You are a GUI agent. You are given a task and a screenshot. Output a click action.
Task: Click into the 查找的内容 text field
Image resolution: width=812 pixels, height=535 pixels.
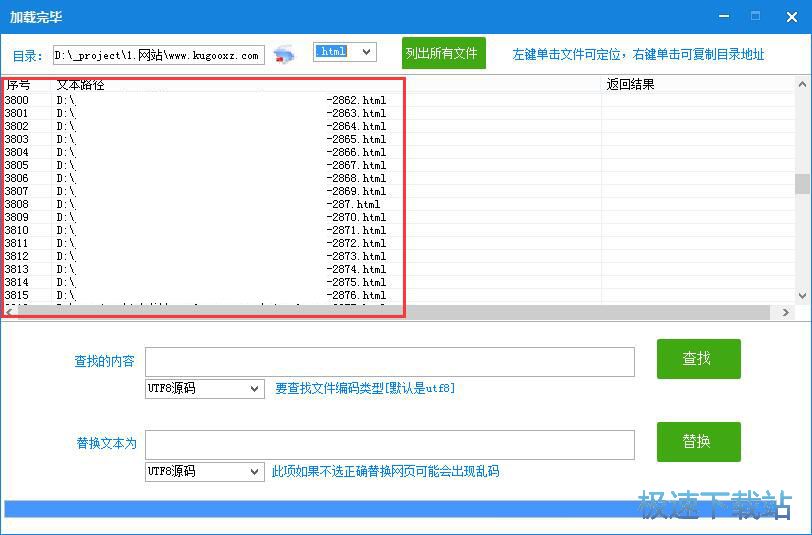[389, 361]
